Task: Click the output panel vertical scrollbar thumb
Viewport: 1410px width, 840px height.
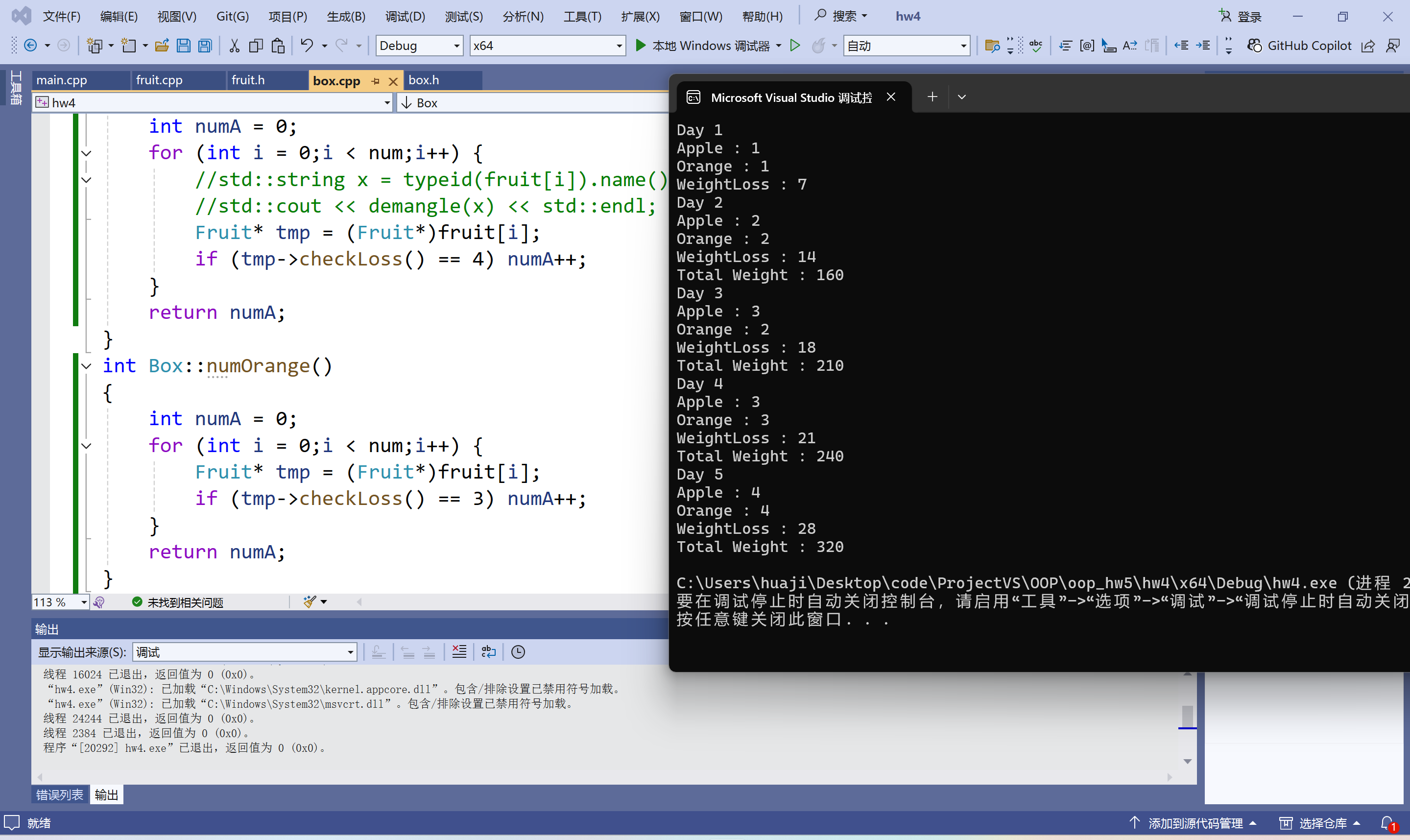Action: coord(1187,716)
